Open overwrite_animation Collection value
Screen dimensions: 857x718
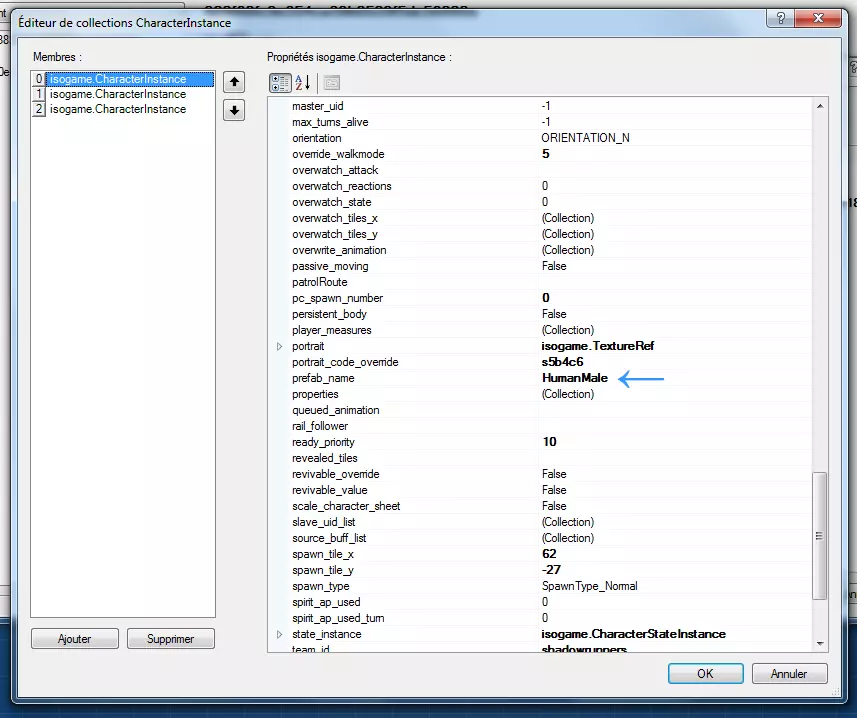tap(568, 250)
